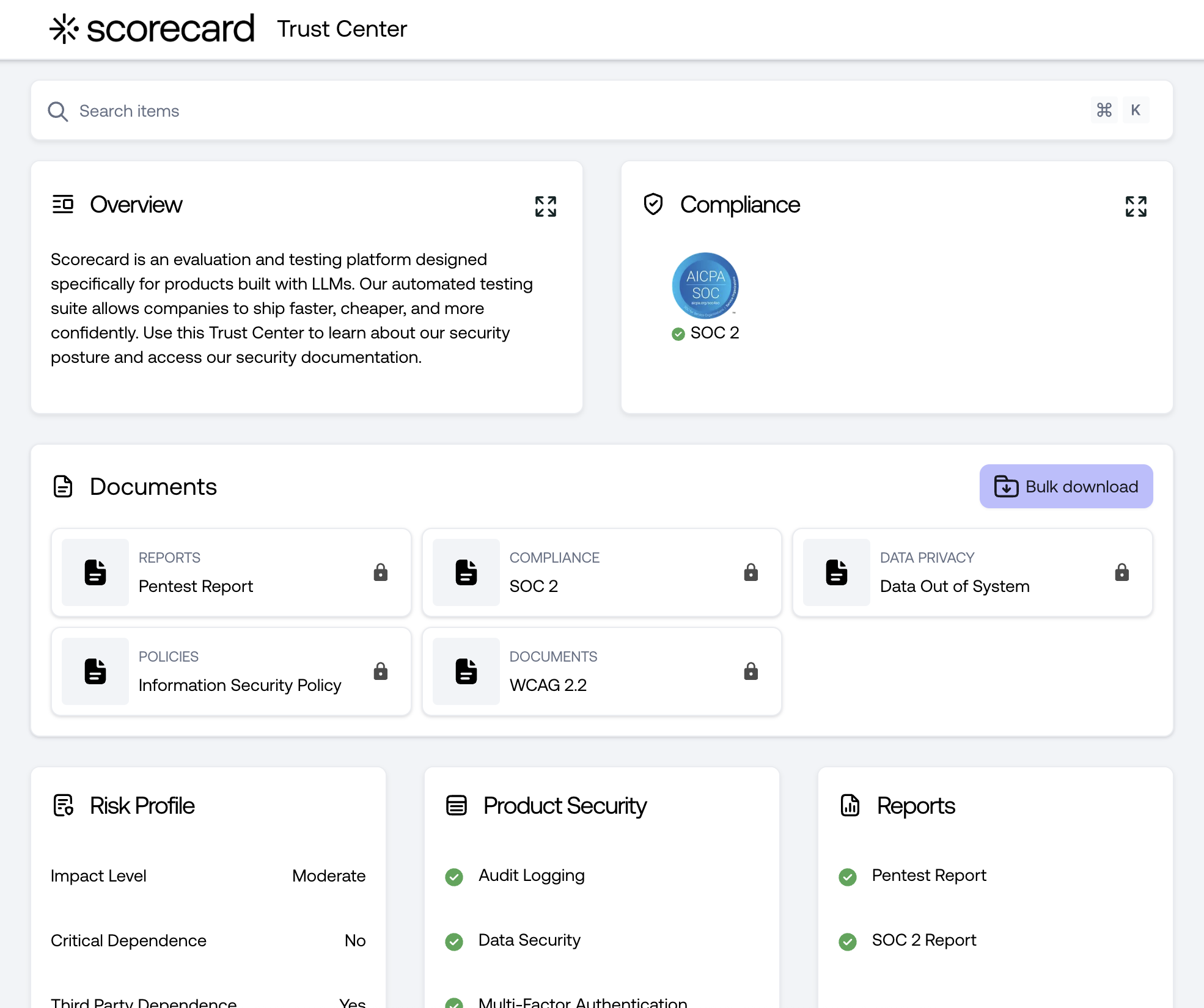The height and width of the screenshot is (1008, 1204).
Task: Click the Trust Center header title
Action: click(342, 29)
